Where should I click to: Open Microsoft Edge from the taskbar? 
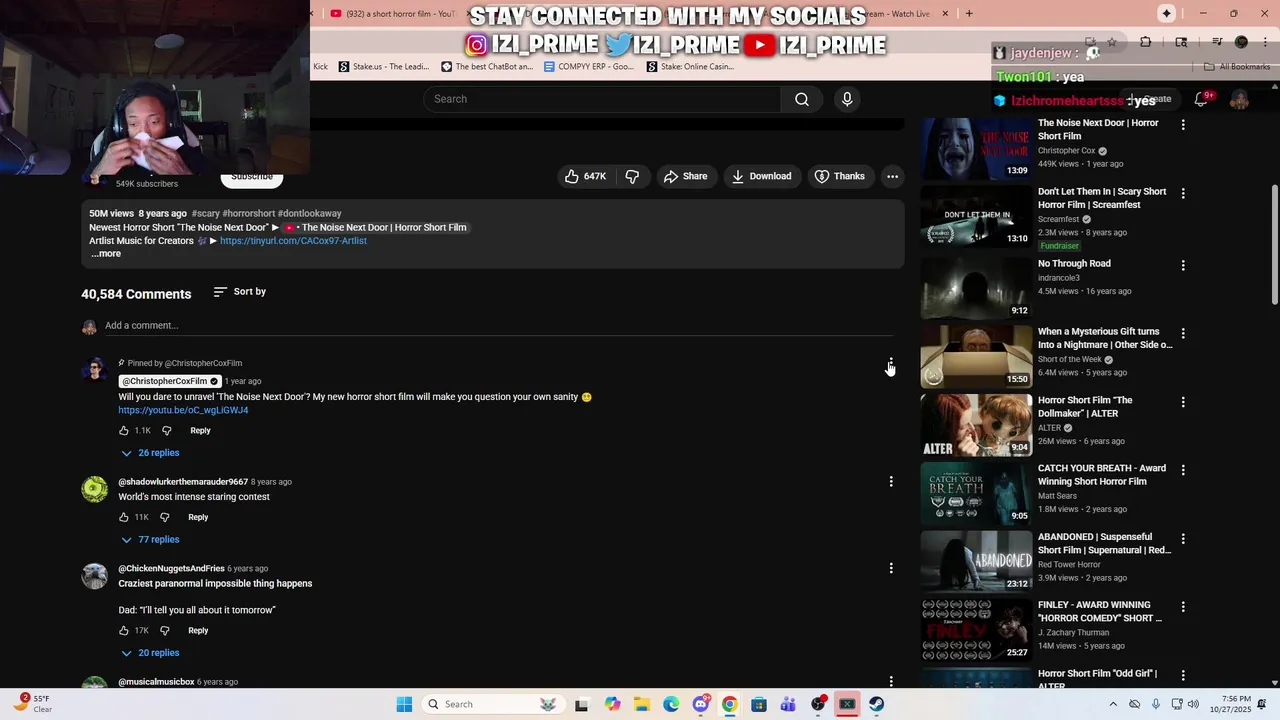tap(671, 704)
